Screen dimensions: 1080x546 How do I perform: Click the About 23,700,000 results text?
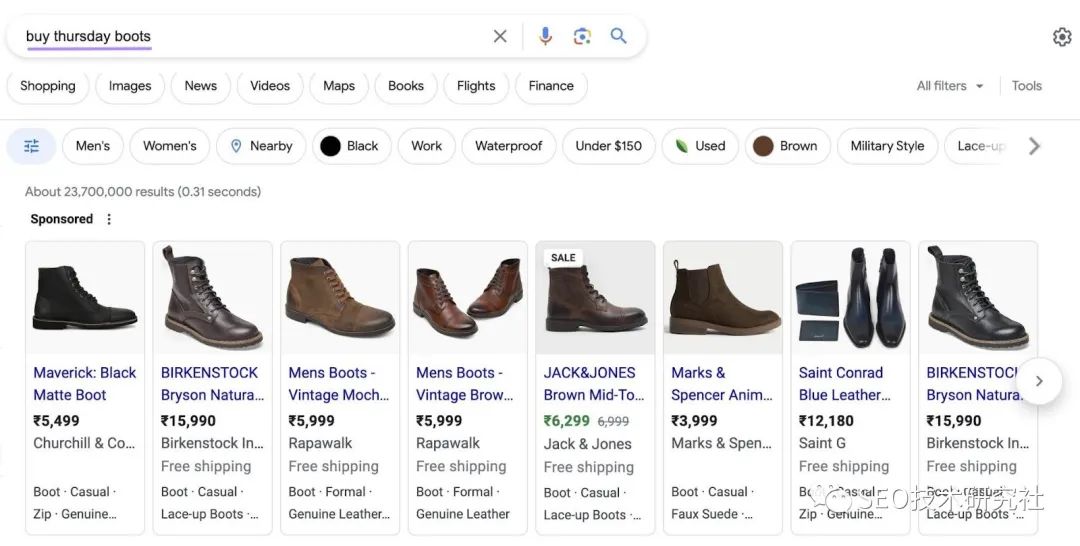[x=143, y=192]
